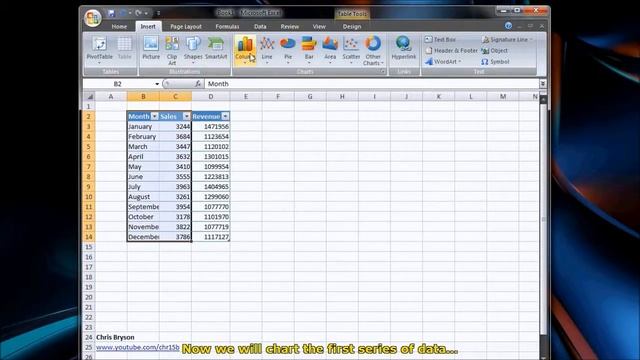Customize Quick Access Toolbar dropdown
The height and width of the screenshot is (360, 640).
point(158,13)
